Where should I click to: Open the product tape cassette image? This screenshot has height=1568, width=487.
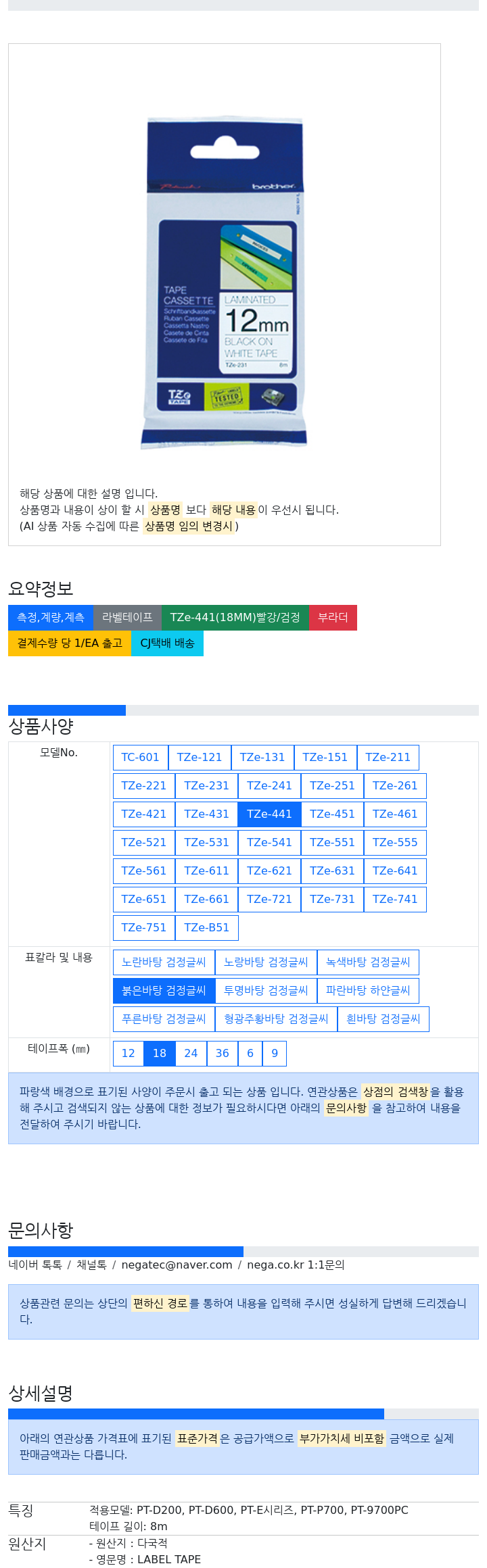224,283
